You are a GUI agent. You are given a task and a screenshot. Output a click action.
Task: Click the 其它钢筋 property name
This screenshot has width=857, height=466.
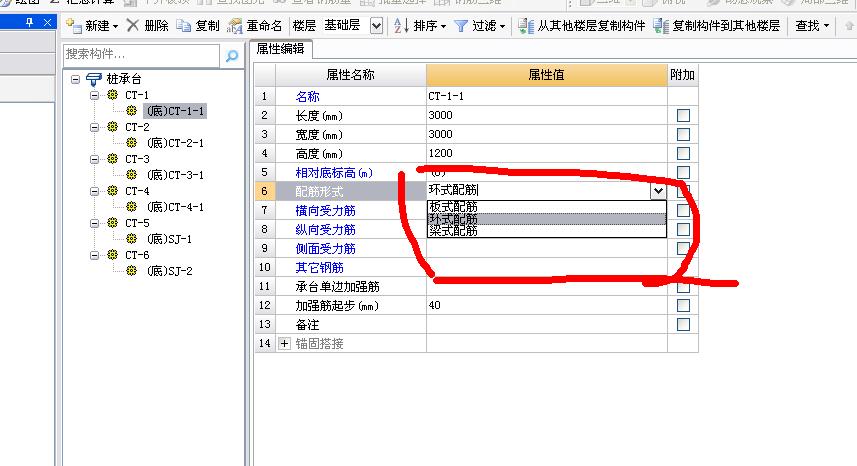[x=319, y=268]
